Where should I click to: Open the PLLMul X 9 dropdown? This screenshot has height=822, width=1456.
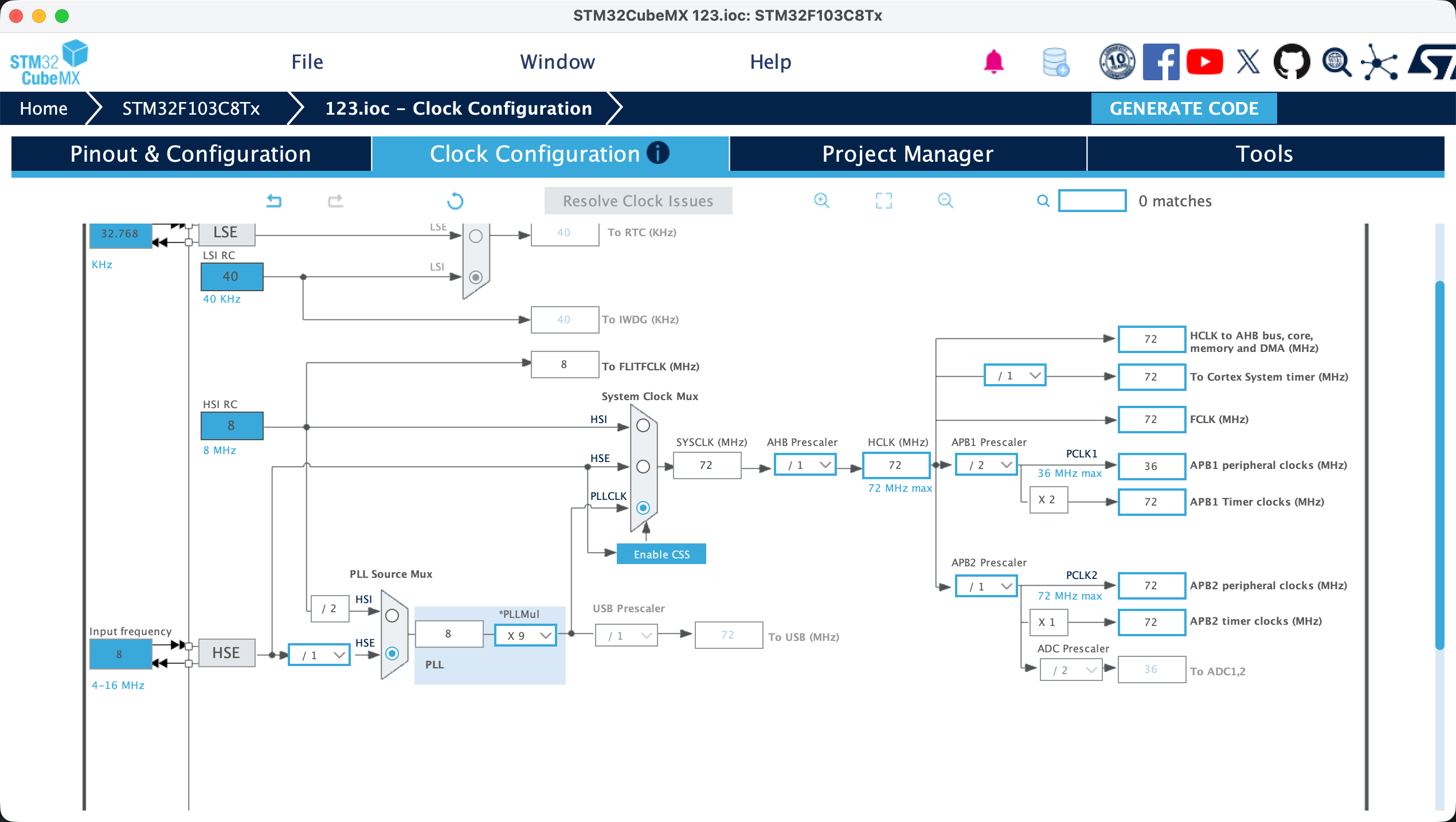click(526, 636)
